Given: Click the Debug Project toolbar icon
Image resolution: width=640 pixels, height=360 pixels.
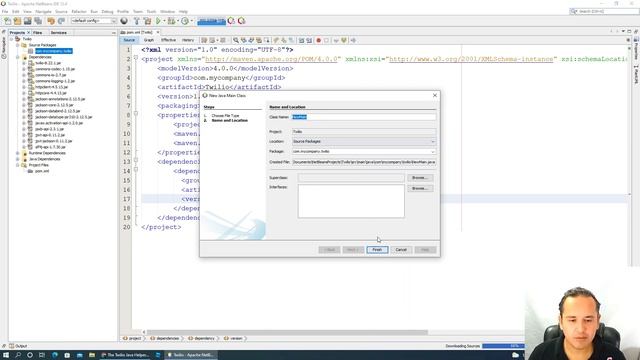Looking at the screenshot, I should click(x=172, y=21).
